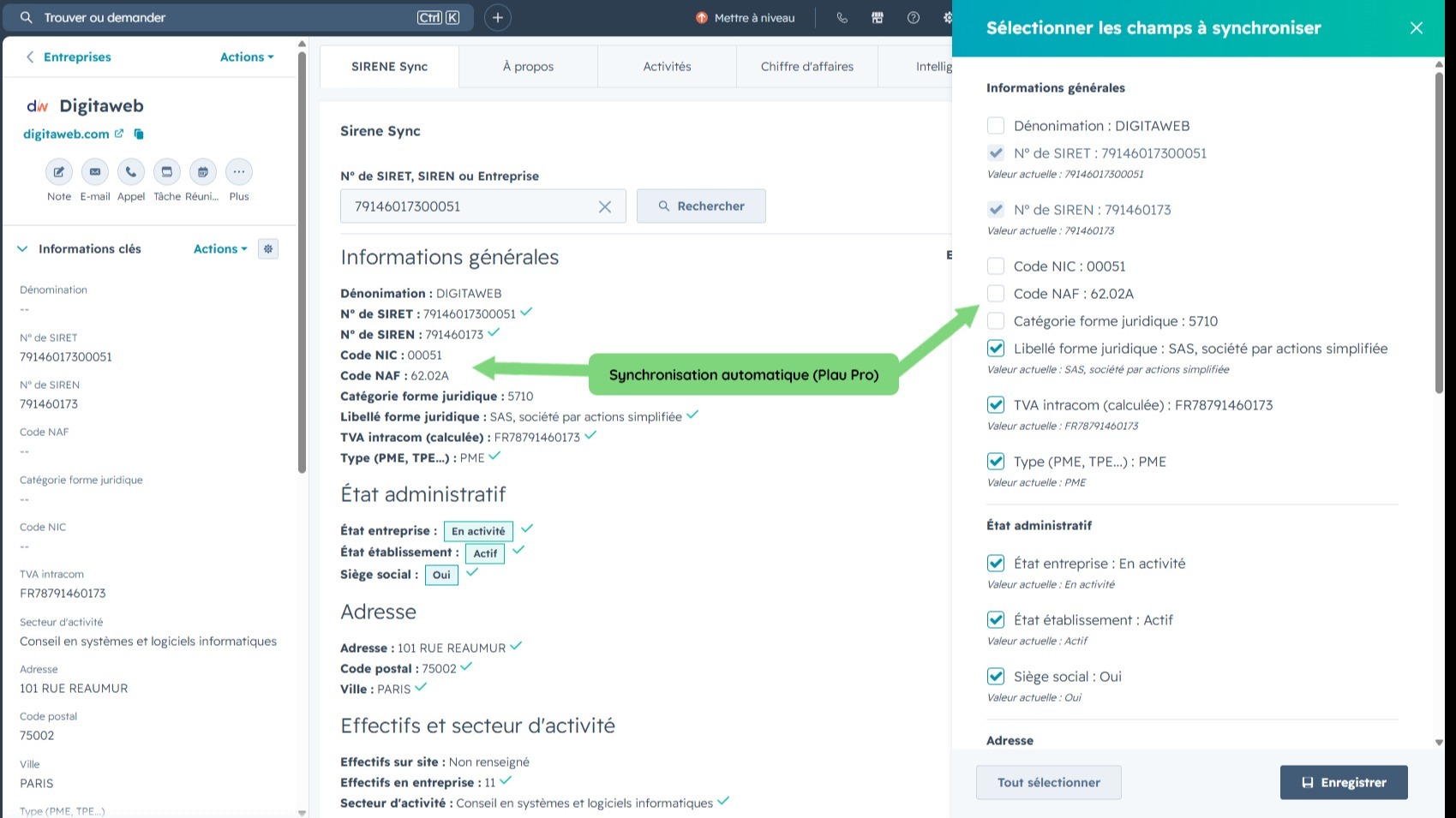Click the Enregistrer button
Image resolution: width=1456 pixels, height=818 pixels.
[x=1344, y=782]
